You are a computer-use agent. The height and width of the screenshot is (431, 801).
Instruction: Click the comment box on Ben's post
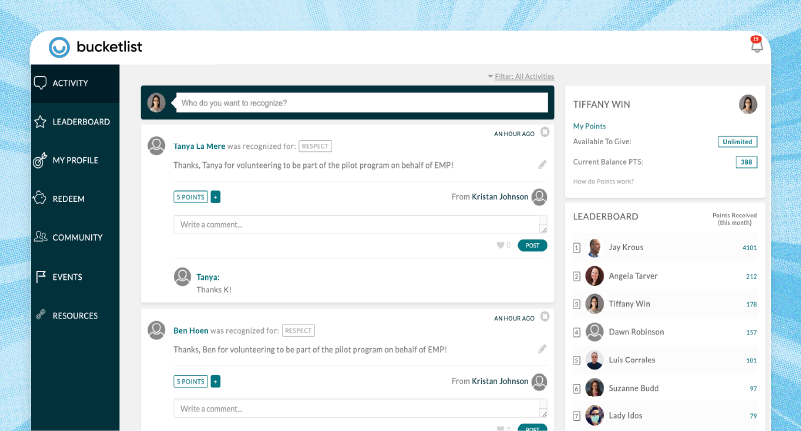pyautogui.click(x=360, y=409)
